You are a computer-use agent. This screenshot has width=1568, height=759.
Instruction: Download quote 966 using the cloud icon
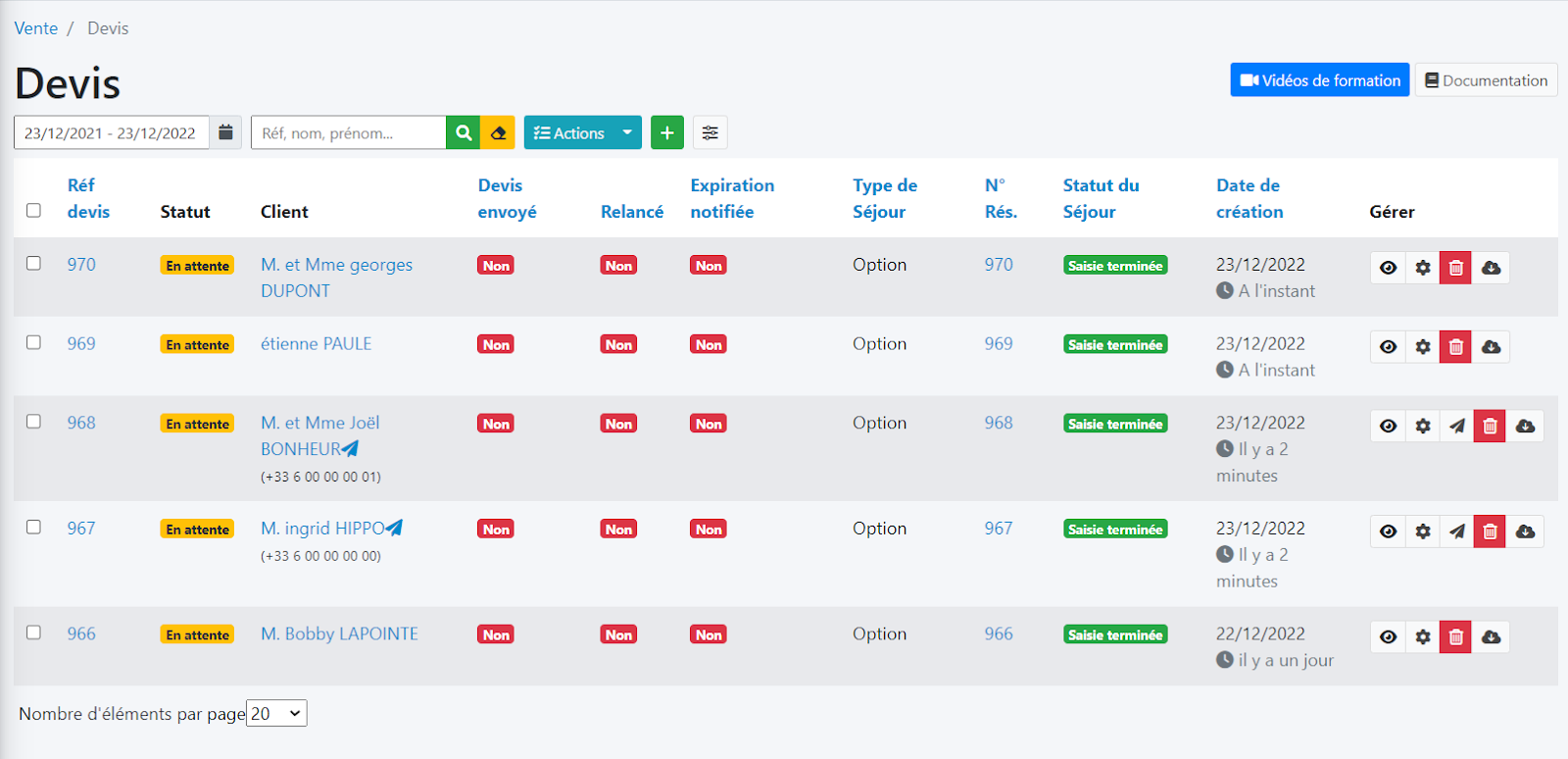(x=1491, y=637)
